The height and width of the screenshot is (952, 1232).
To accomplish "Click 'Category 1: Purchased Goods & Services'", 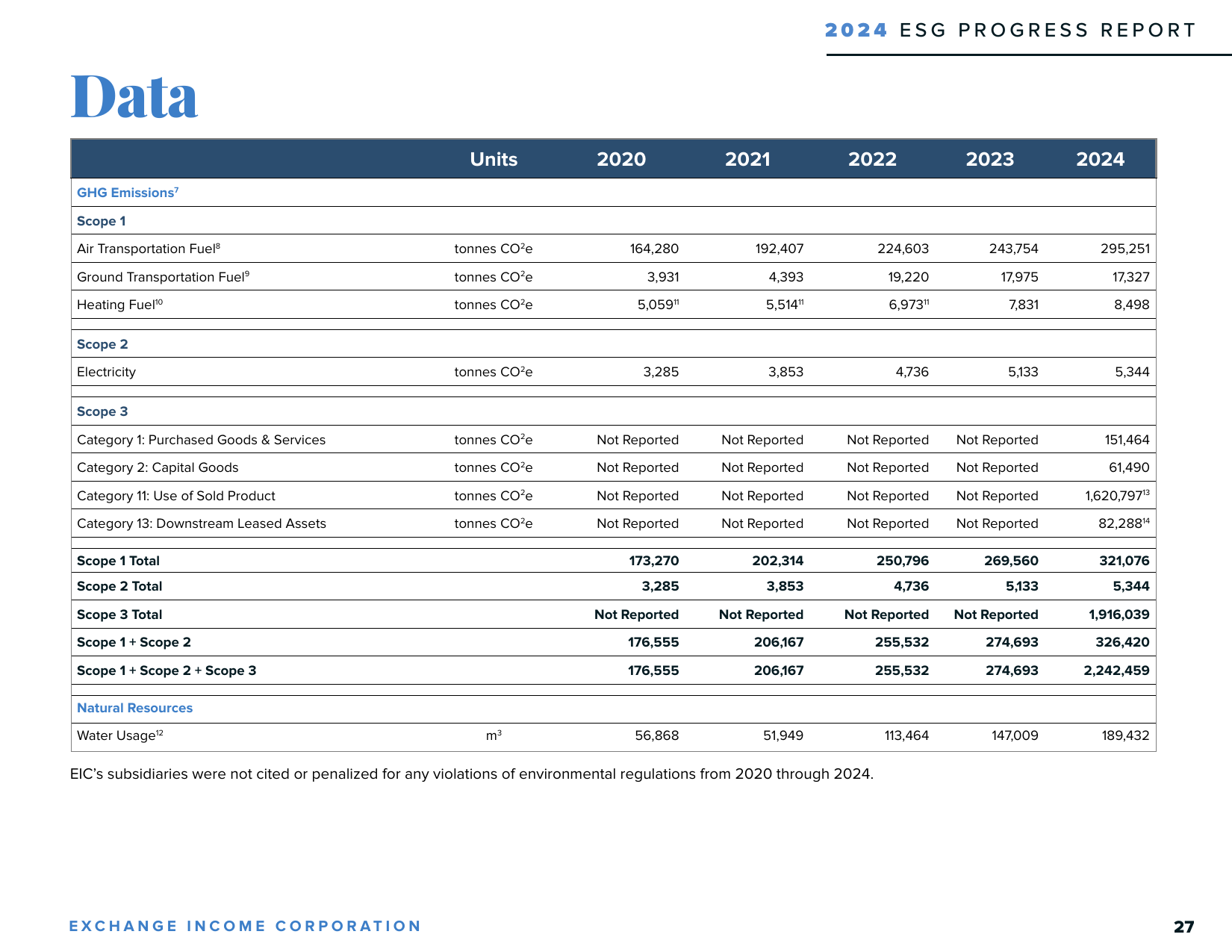I will pos(202,440).
